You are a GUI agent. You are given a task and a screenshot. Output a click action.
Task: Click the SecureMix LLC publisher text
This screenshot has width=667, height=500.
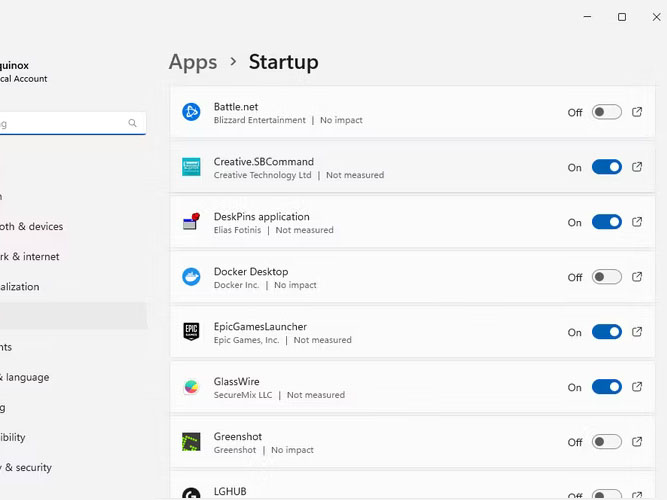pyautogui.click(x=243, y=394)
